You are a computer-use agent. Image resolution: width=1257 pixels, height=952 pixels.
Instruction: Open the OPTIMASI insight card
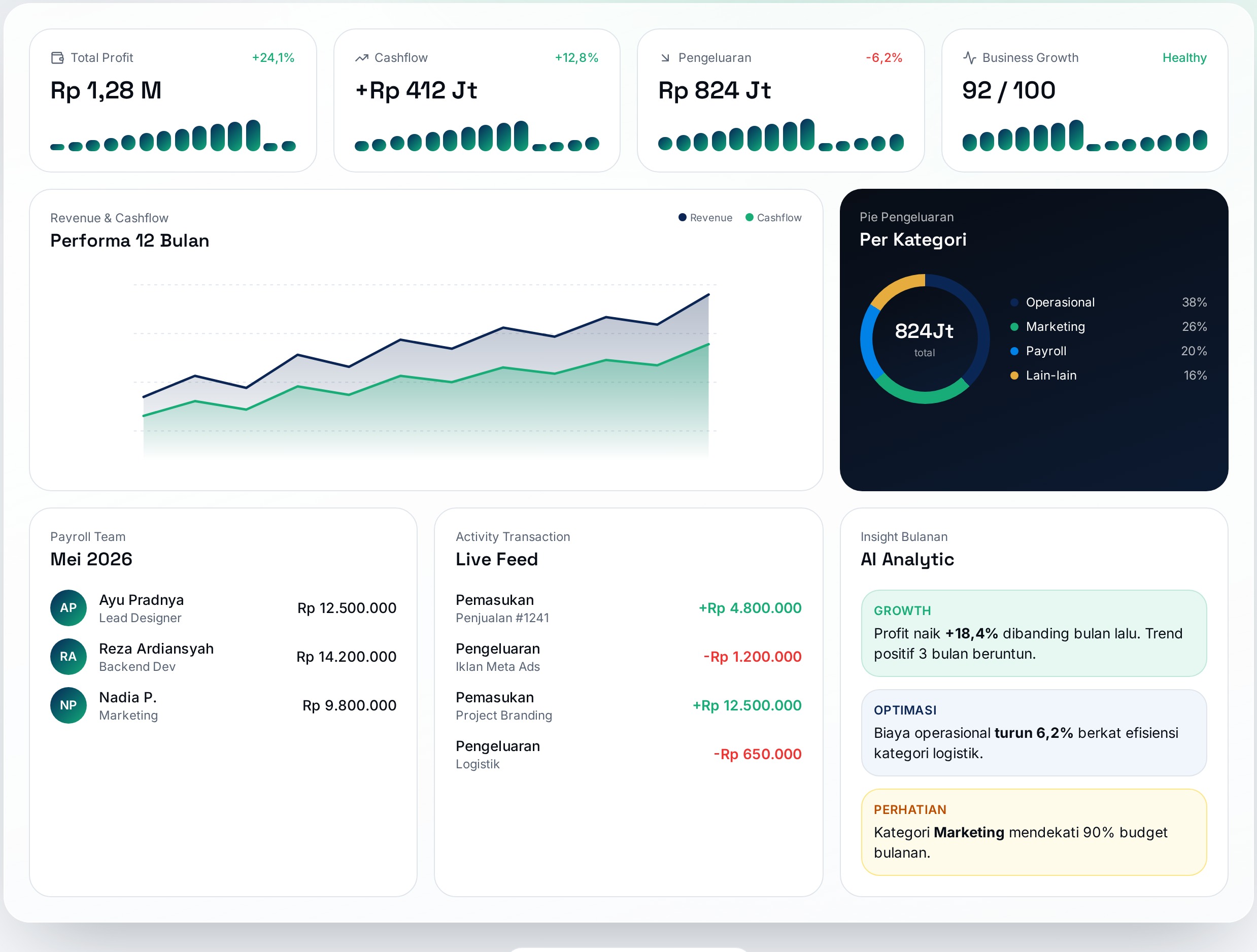(x=1034, y=733)
